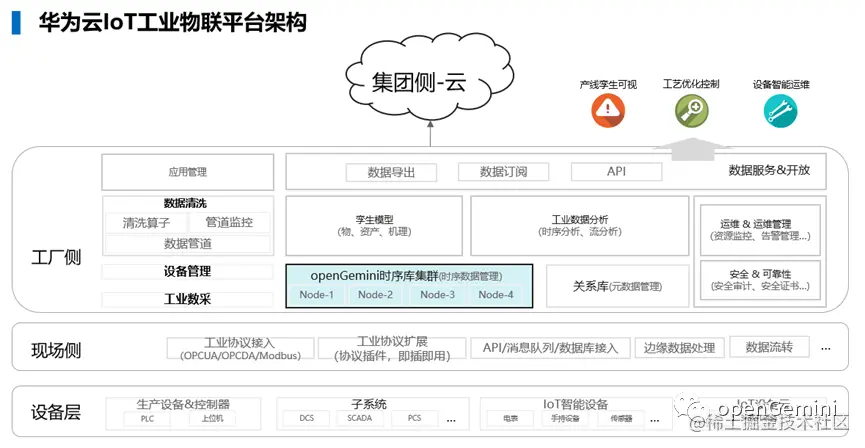Select Node-1 in the openGemini cluster
The height and width of the screenshot is (448, 865).
point(317,295)
